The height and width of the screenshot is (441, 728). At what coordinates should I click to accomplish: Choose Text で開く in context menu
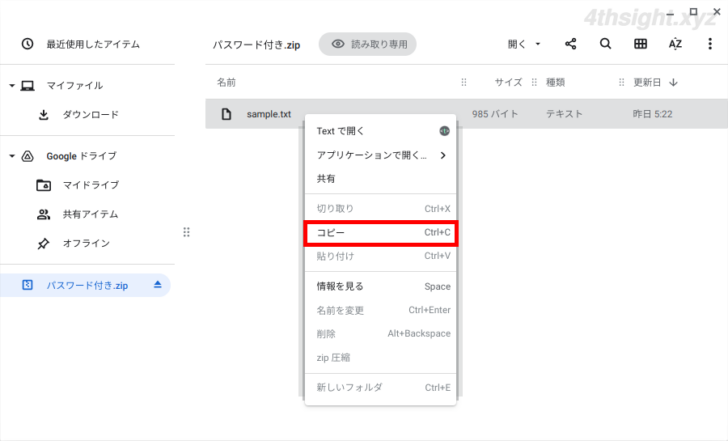(x=380, y=131)
